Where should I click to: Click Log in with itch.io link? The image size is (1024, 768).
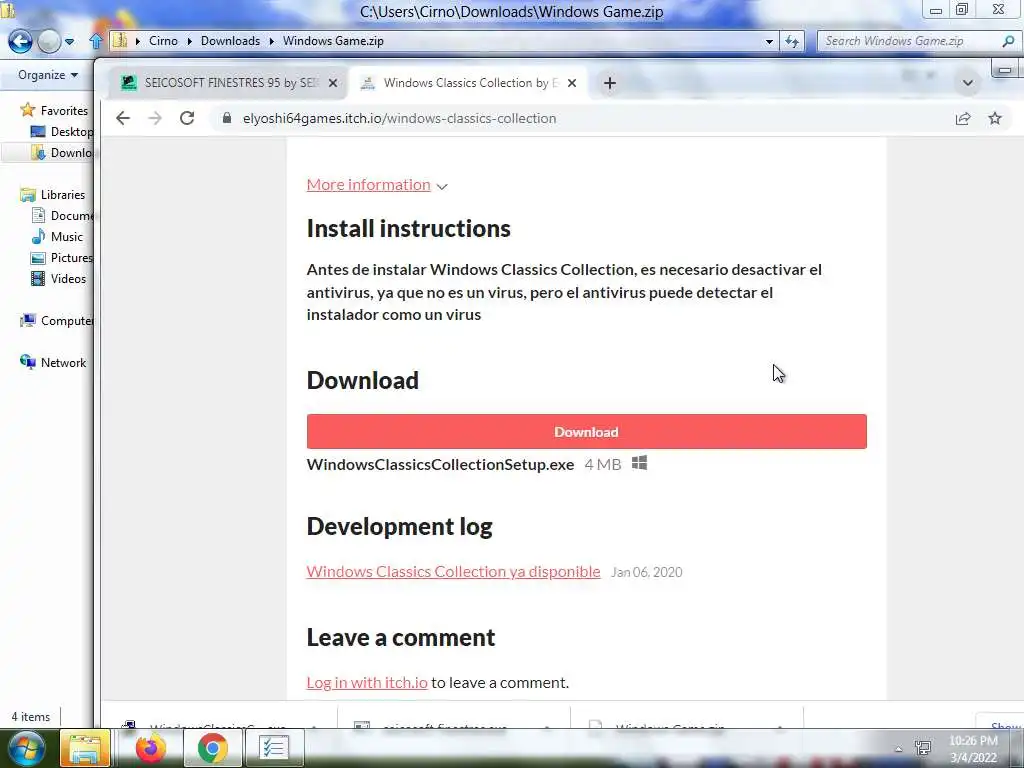click(x=367, y=682)
